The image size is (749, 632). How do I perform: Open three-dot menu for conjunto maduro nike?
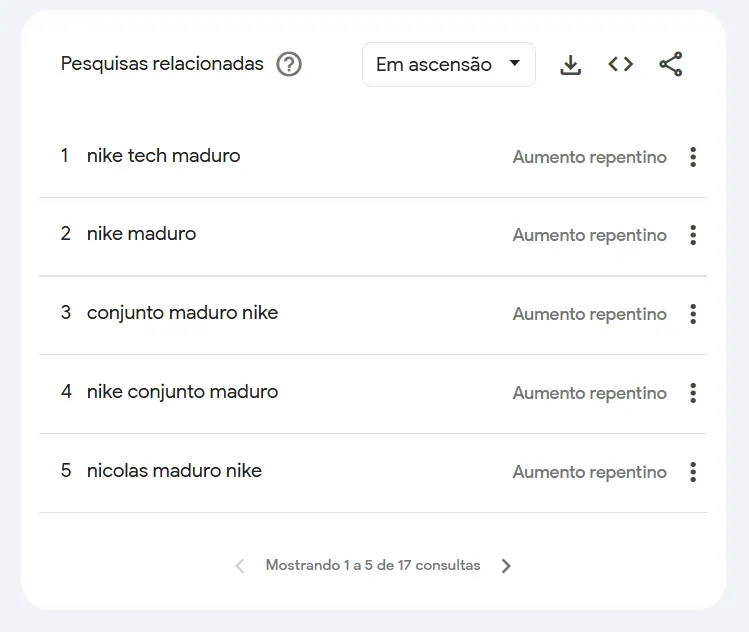click(x=693, y=314)
